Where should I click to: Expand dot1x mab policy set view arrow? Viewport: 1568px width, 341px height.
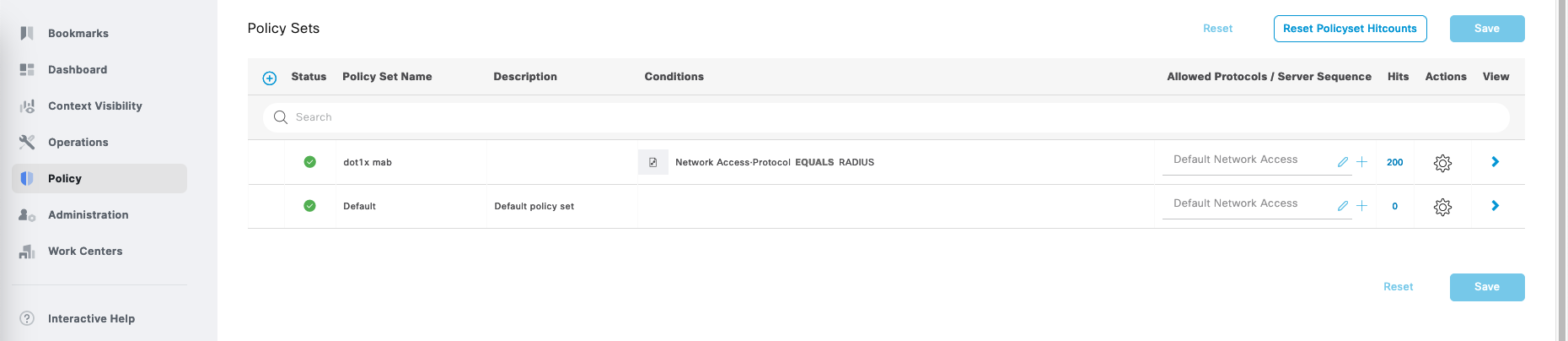(1495, 162)
